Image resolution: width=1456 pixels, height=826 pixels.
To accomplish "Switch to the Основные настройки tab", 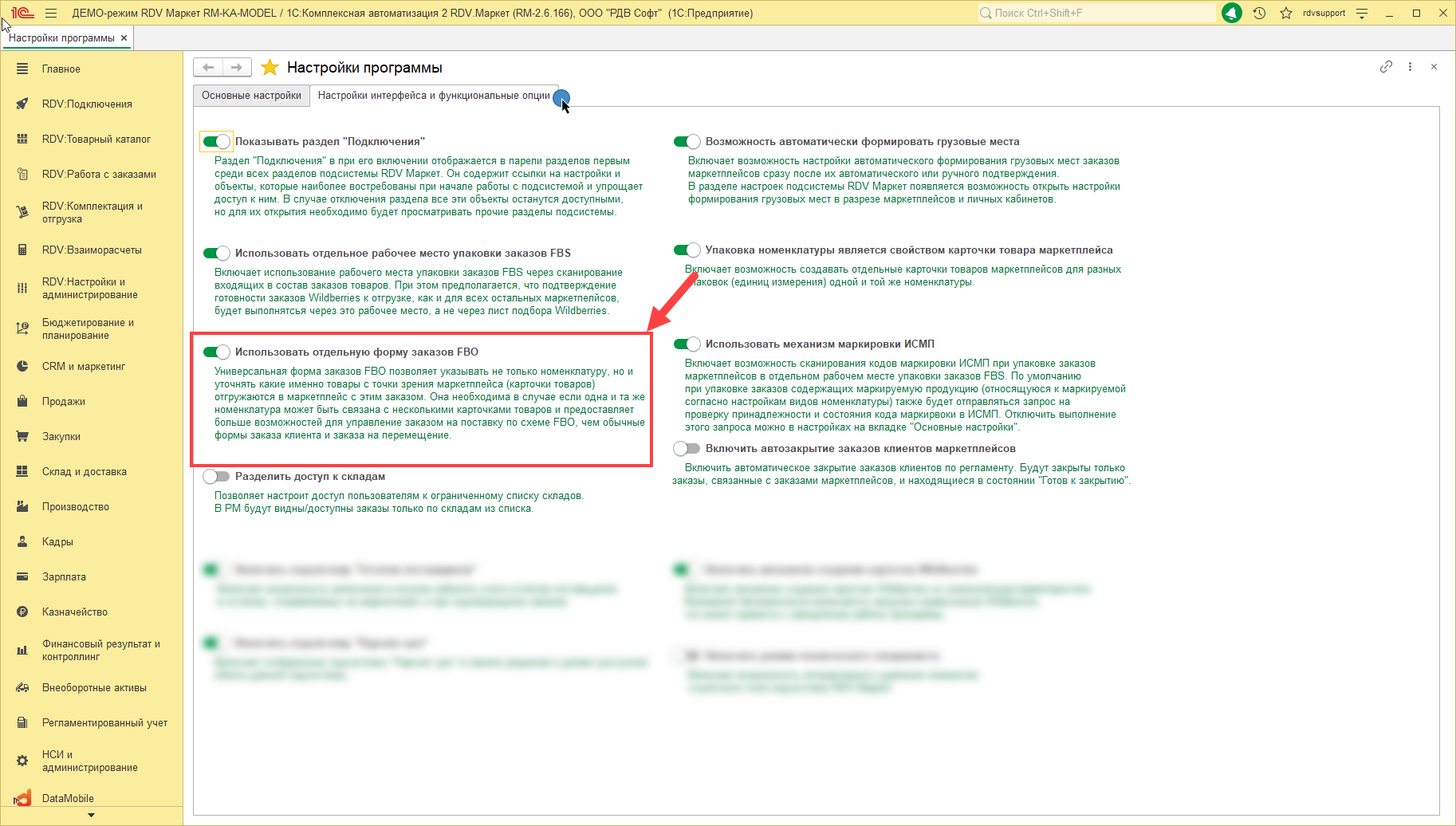I will (x=251, y=96).
